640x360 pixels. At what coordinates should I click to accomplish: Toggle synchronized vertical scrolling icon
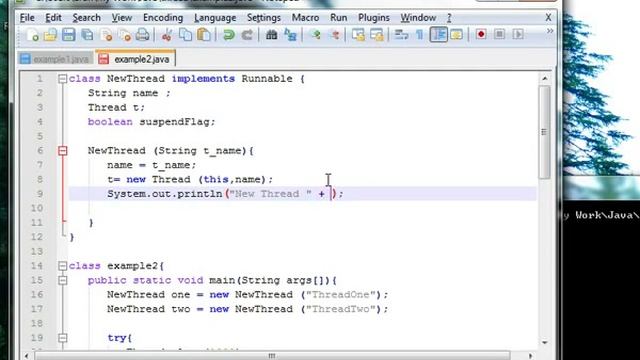[358, 35]
